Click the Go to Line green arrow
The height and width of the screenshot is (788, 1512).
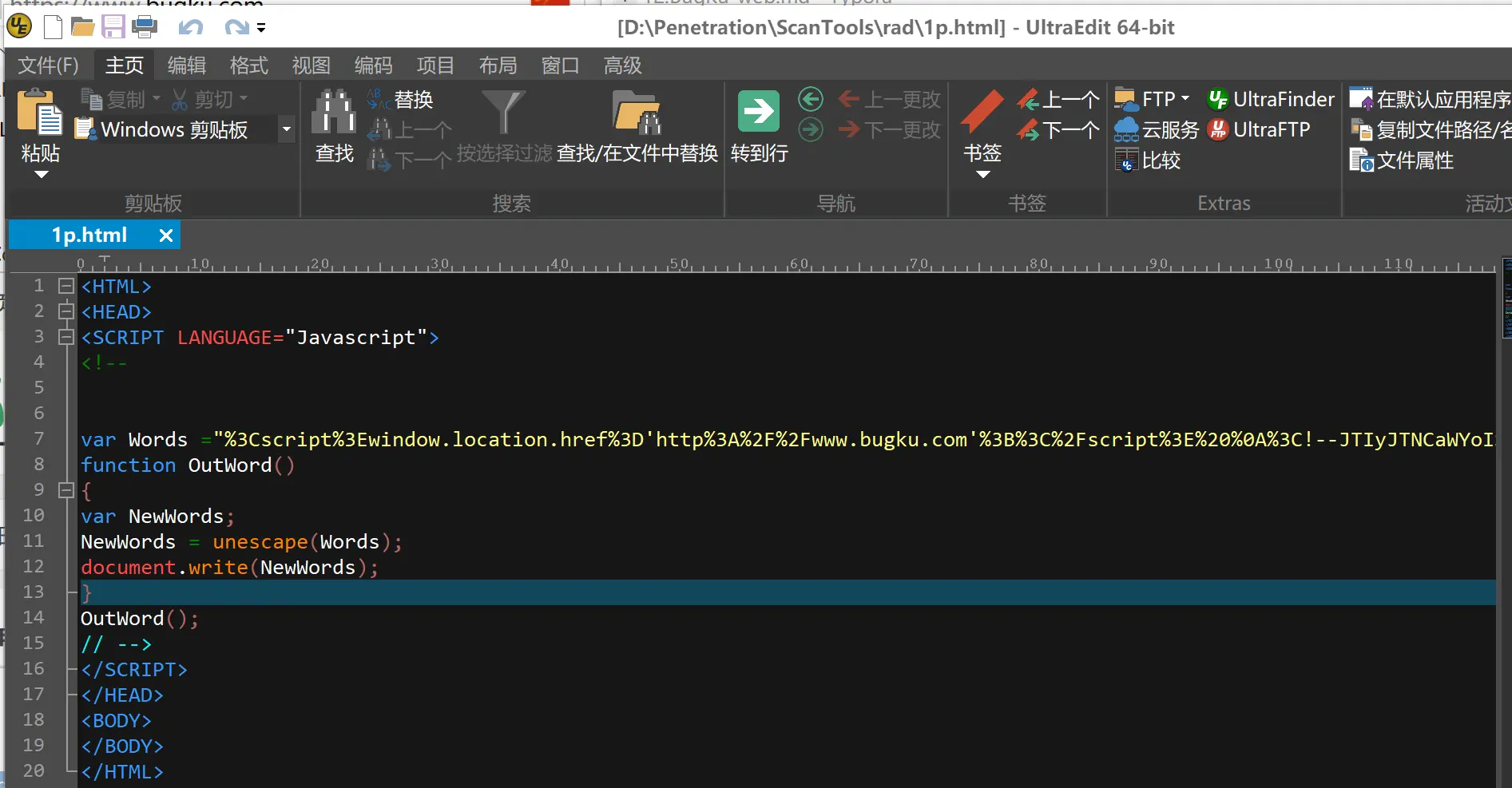[758, 112]
